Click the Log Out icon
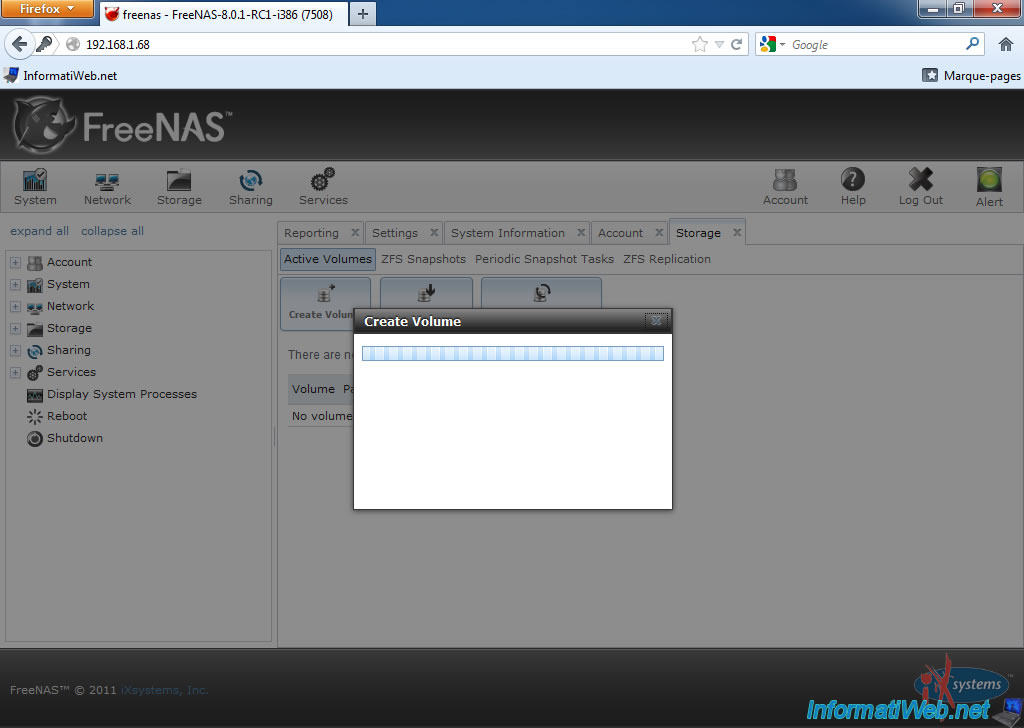 (x=919, y=186)
